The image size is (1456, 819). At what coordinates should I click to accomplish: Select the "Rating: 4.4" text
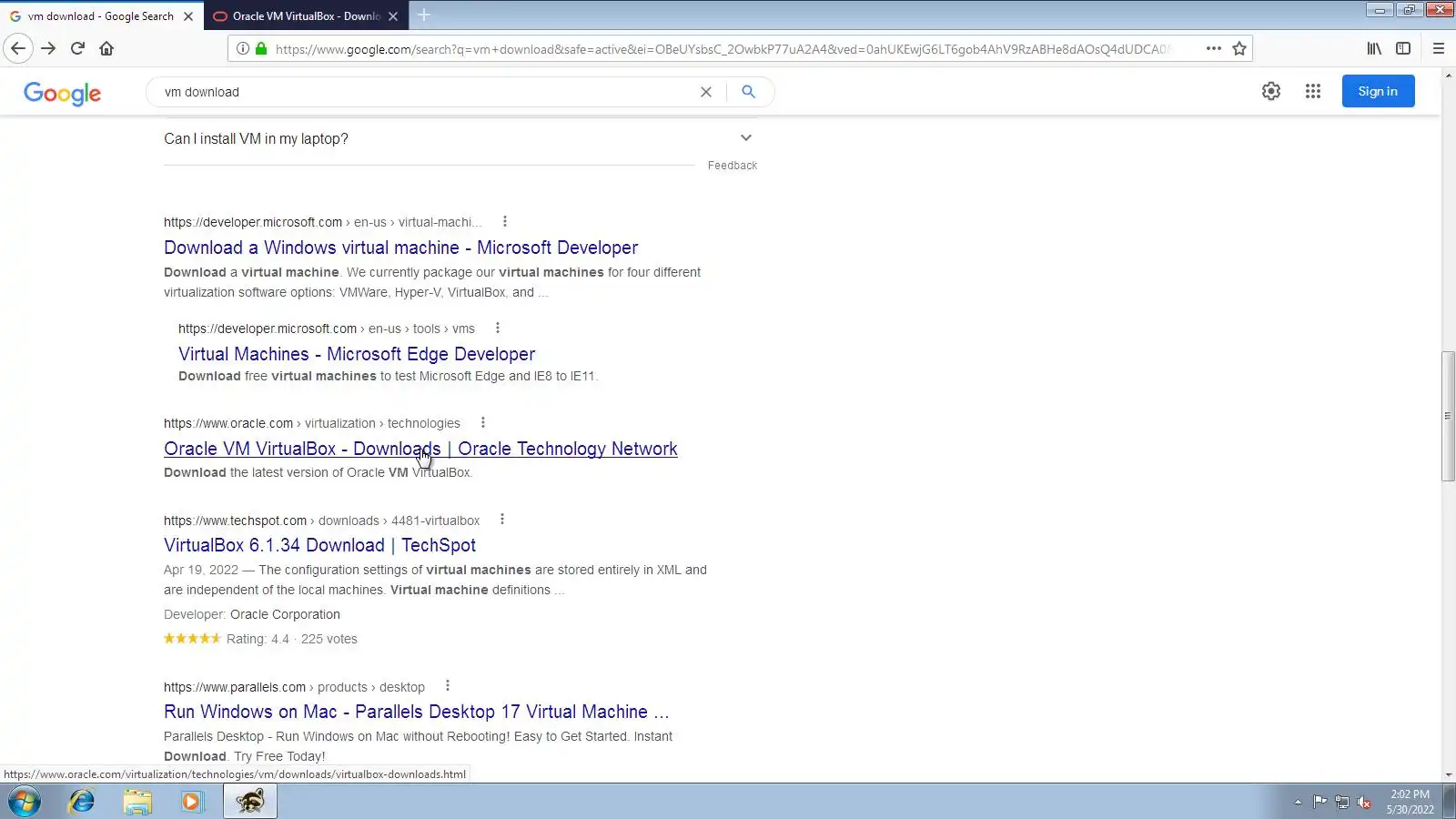pos(258,639)
